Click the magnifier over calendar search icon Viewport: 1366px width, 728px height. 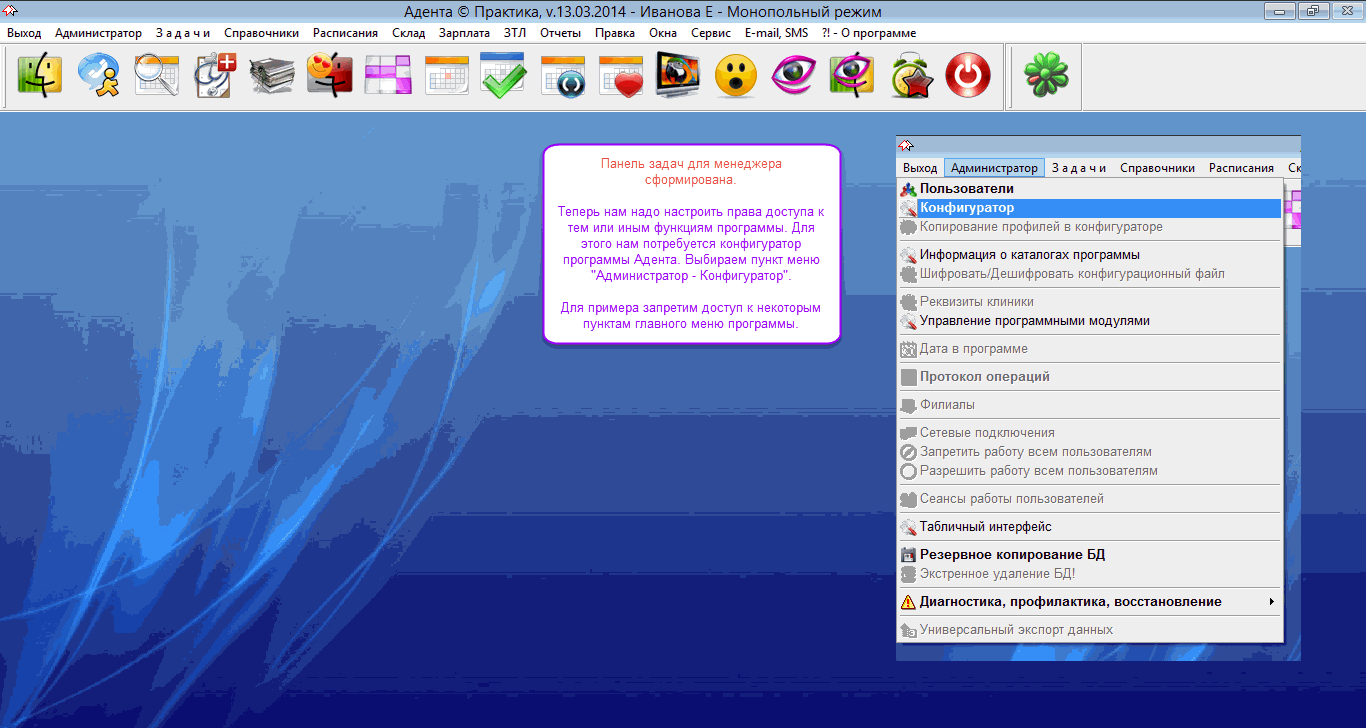click(156, 75)
